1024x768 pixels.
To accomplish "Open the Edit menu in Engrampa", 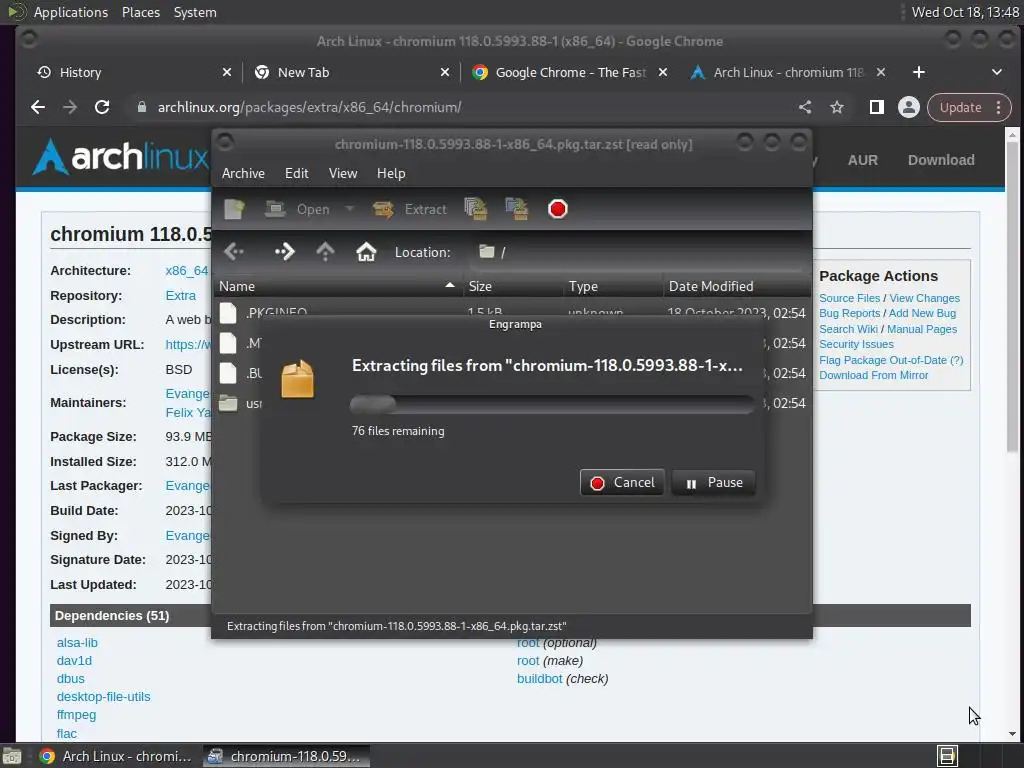I will (296, 173).
